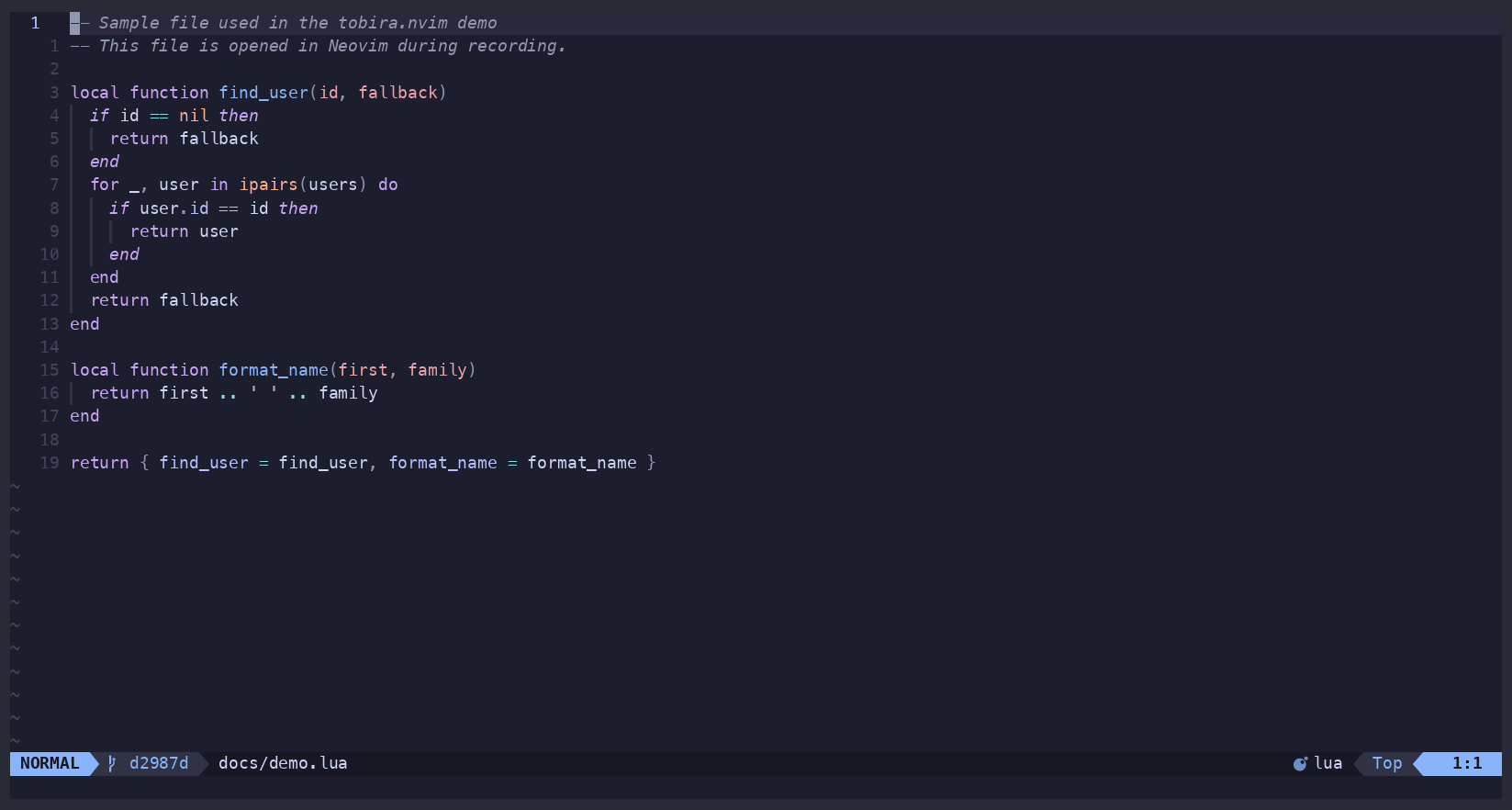Click line number 14 in the gutter
Screen dimensions: 1512x810
tap(50, 347)
